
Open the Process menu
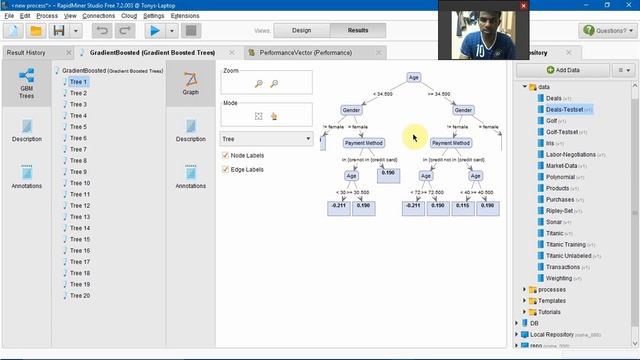point(47,16)
